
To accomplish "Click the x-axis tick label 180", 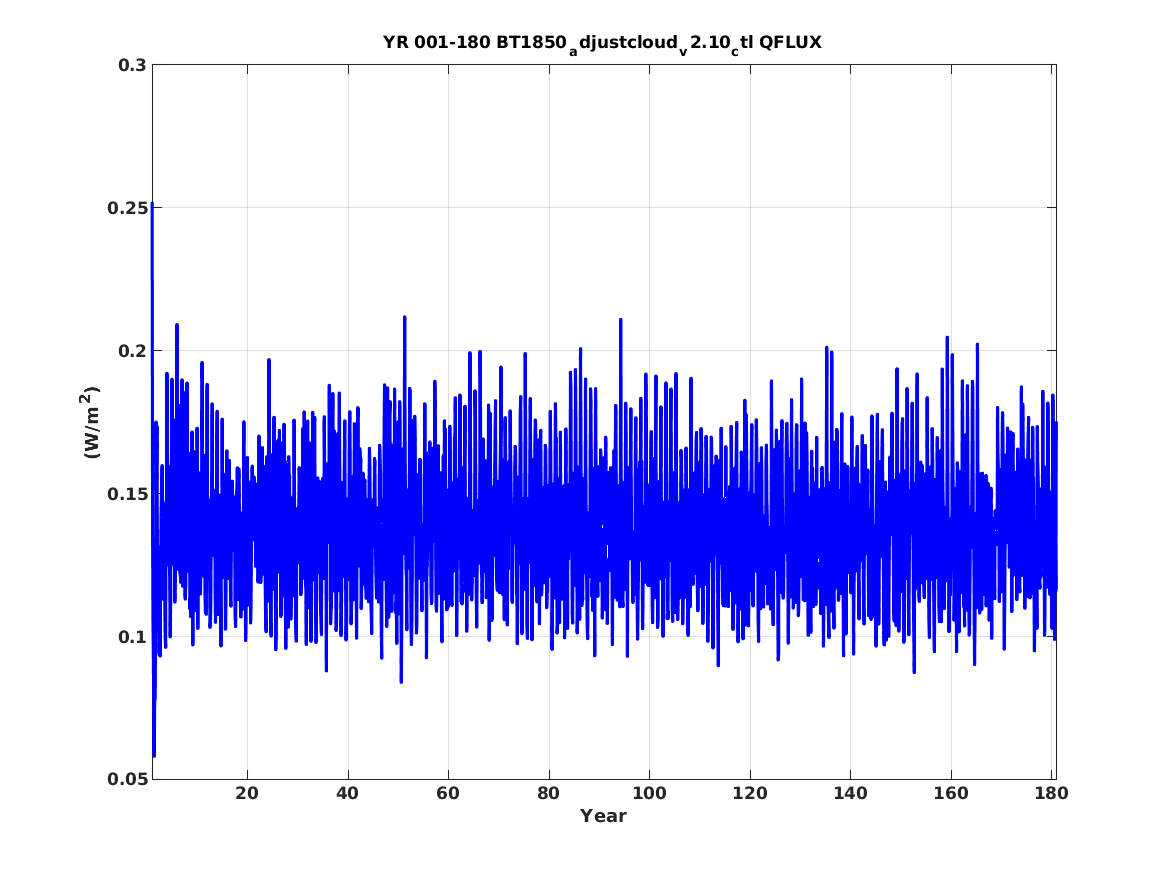I will [1052, 794].
